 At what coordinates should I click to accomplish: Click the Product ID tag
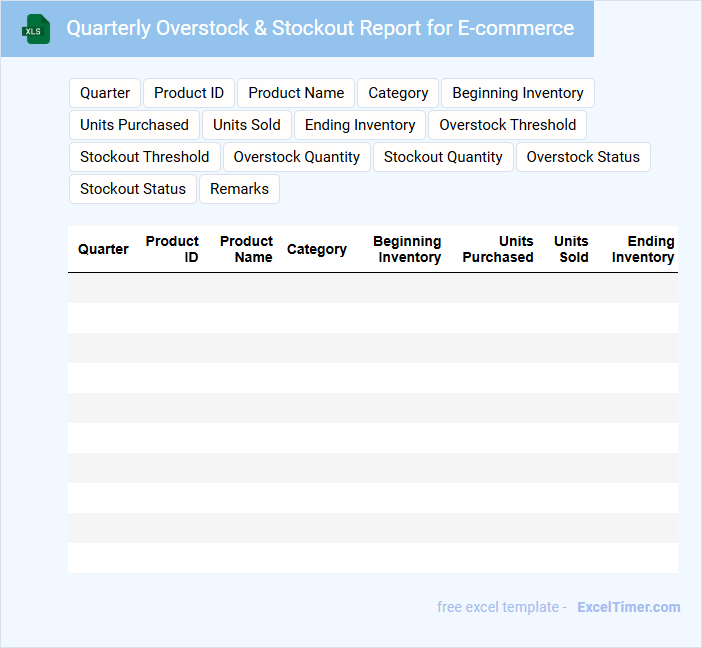pos(189,93)
